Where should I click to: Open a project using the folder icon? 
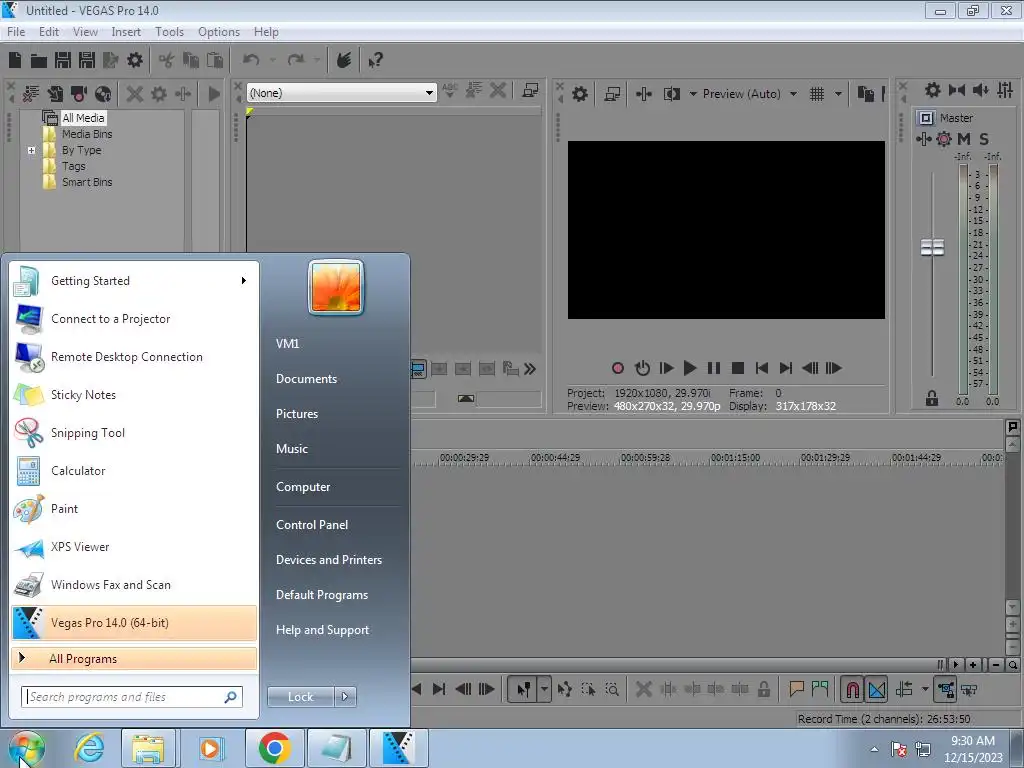(39, 61)
